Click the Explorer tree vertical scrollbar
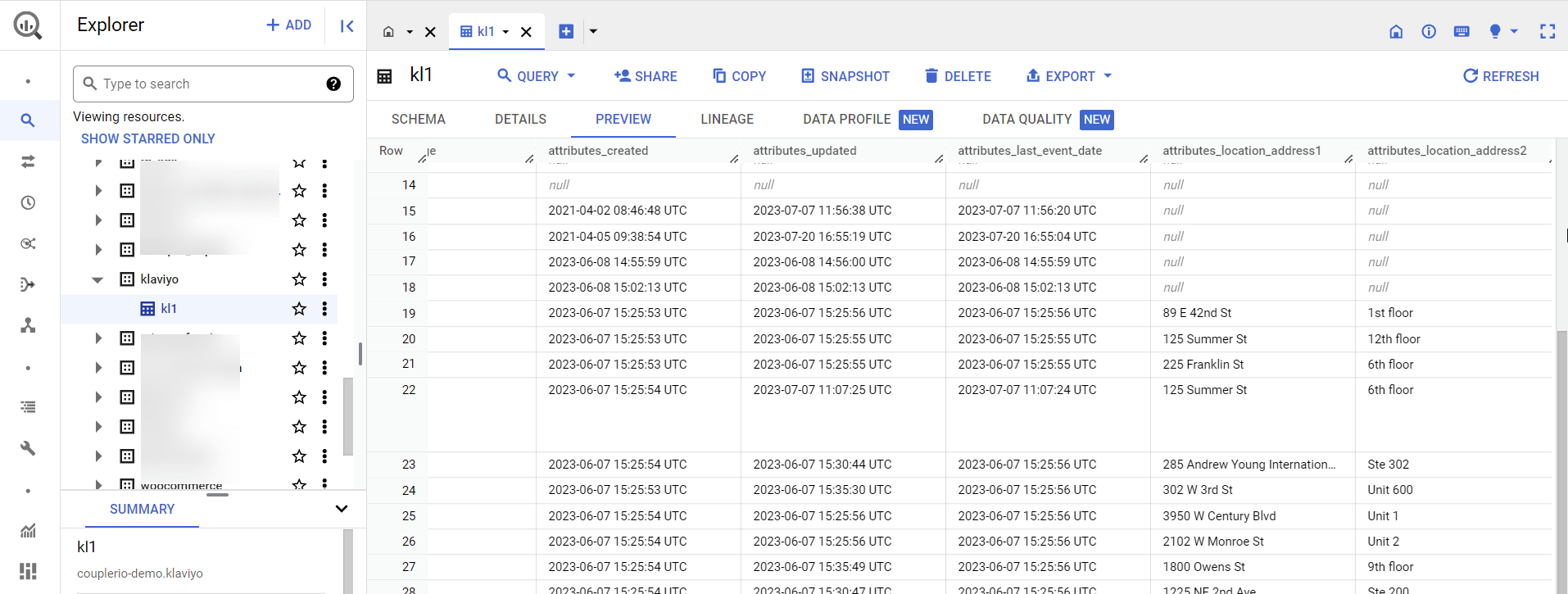 (x=348, y=416)
